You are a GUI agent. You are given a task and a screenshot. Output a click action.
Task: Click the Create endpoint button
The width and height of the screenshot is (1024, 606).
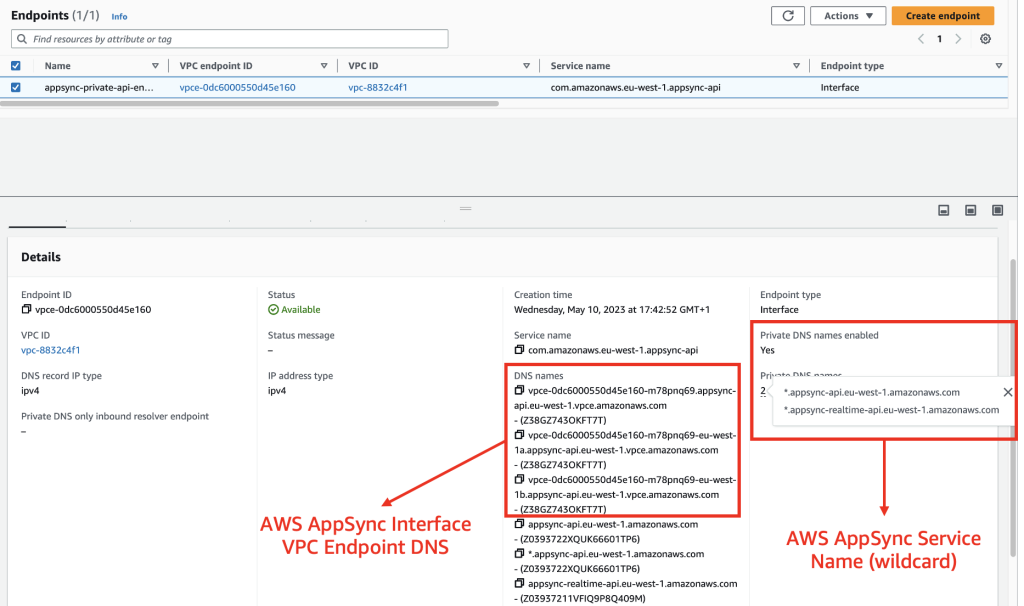click(x=941, y=15)
